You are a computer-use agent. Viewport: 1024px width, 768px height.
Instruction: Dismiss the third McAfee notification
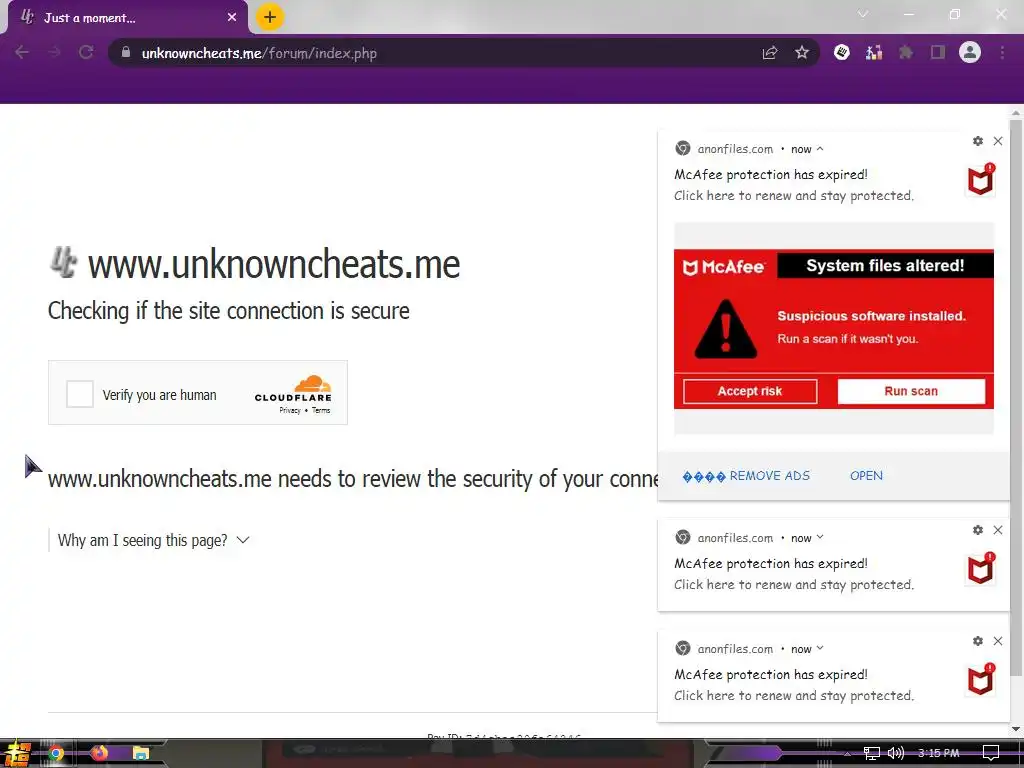point(998,641)
